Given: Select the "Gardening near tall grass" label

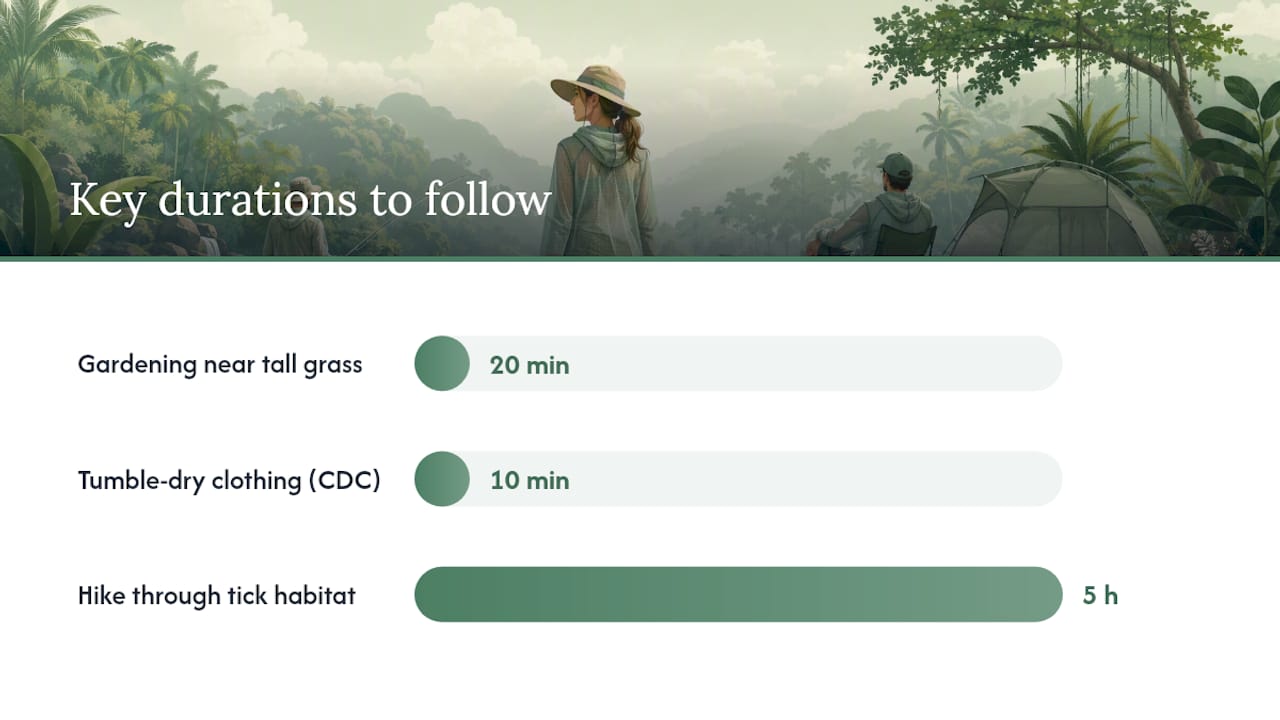Looking at the screenshot, I should click(220, 364).
